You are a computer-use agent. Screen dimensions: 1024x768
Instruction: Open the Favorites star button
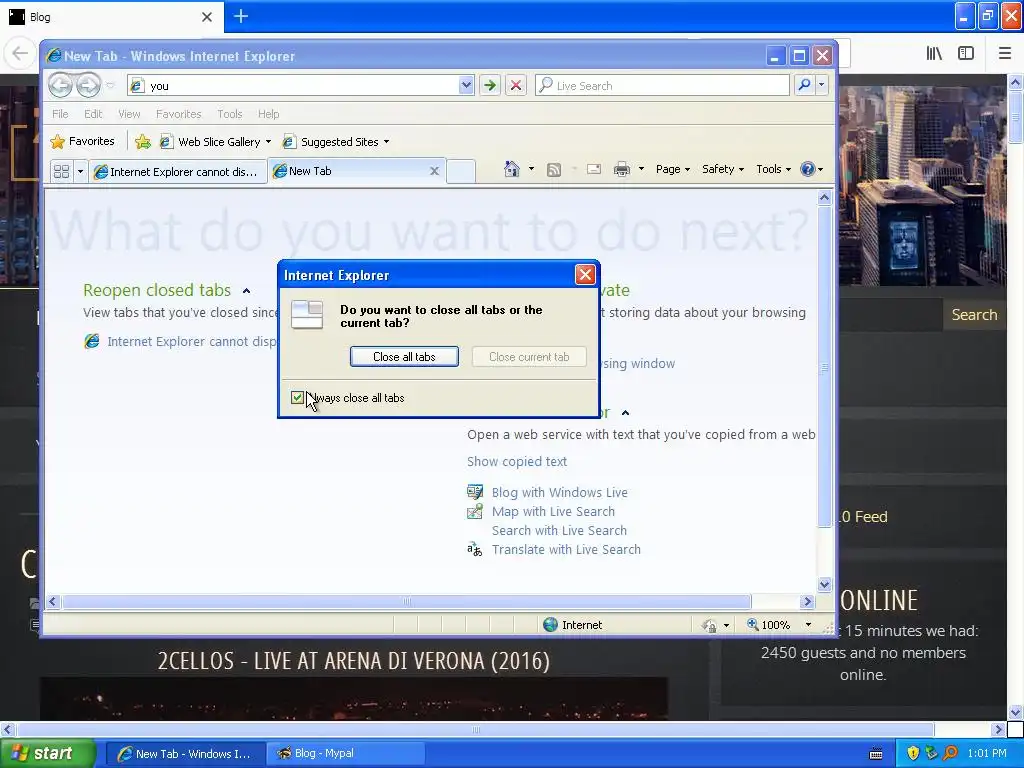click(x=83, y=141)
